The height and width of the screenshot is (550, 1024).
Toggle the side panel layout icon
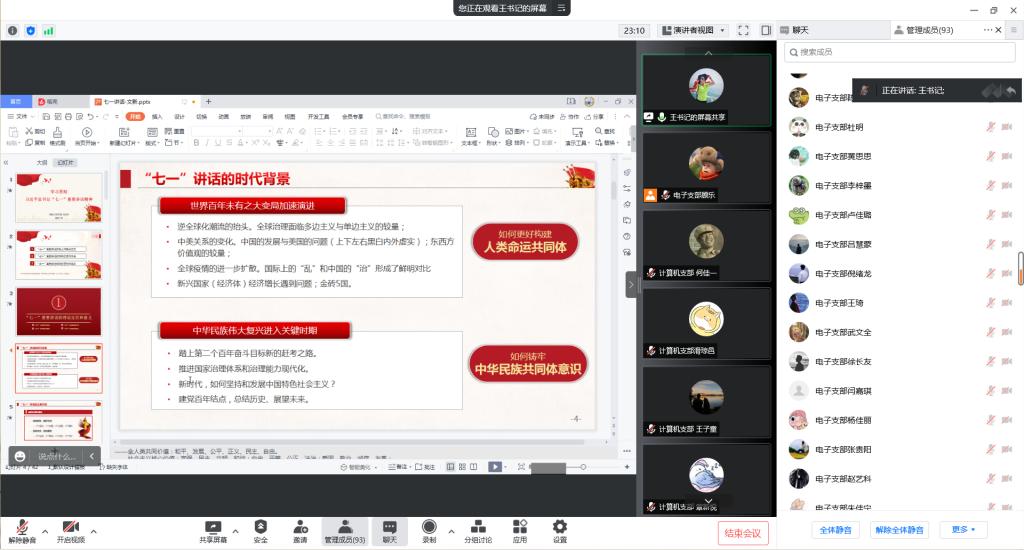(x=766, y=30)
